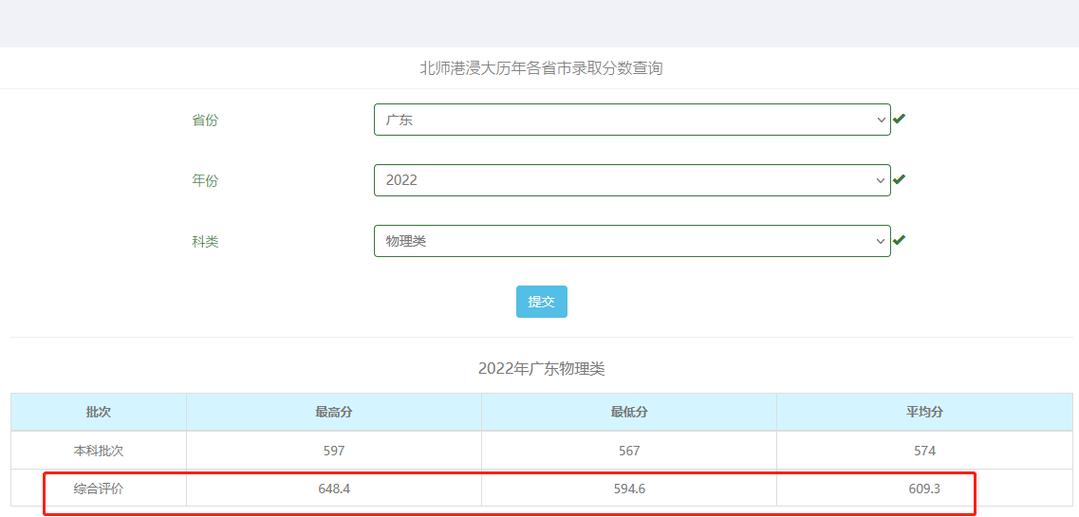
Task: Click the blue 提交 button
Action: tap(542, 302)
